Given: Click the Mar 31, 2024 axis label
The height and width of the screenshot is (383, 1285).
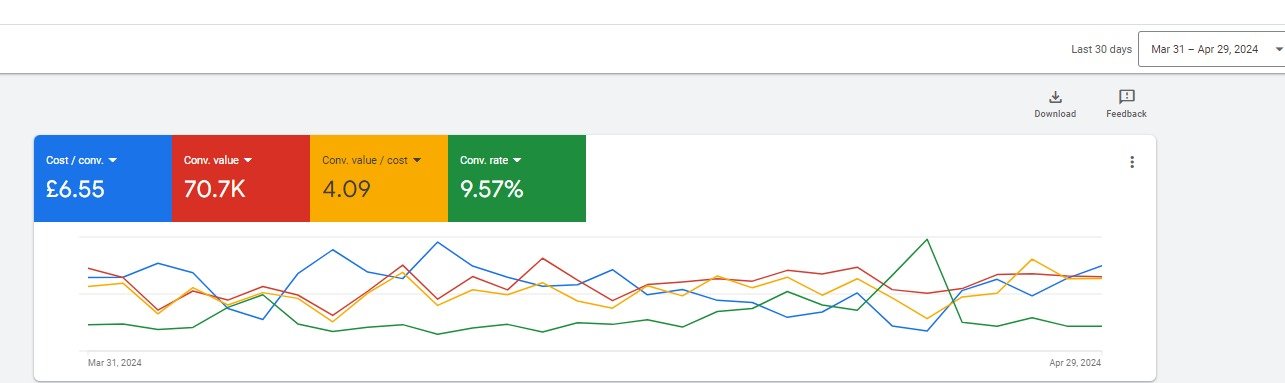Looking at the screenshot, I should click(115, 363).
